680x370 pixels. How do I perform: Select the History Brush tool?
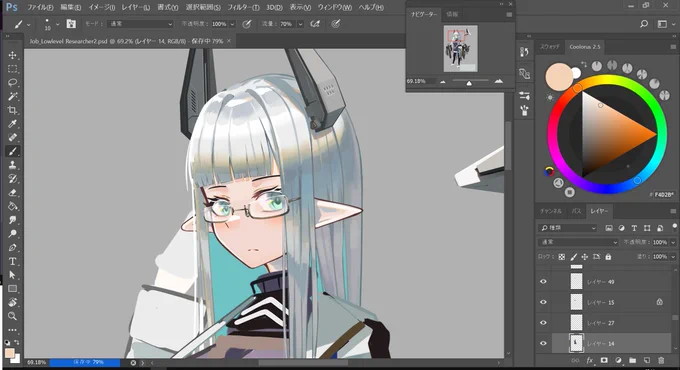pyautogui.click(x=12, y=179)
